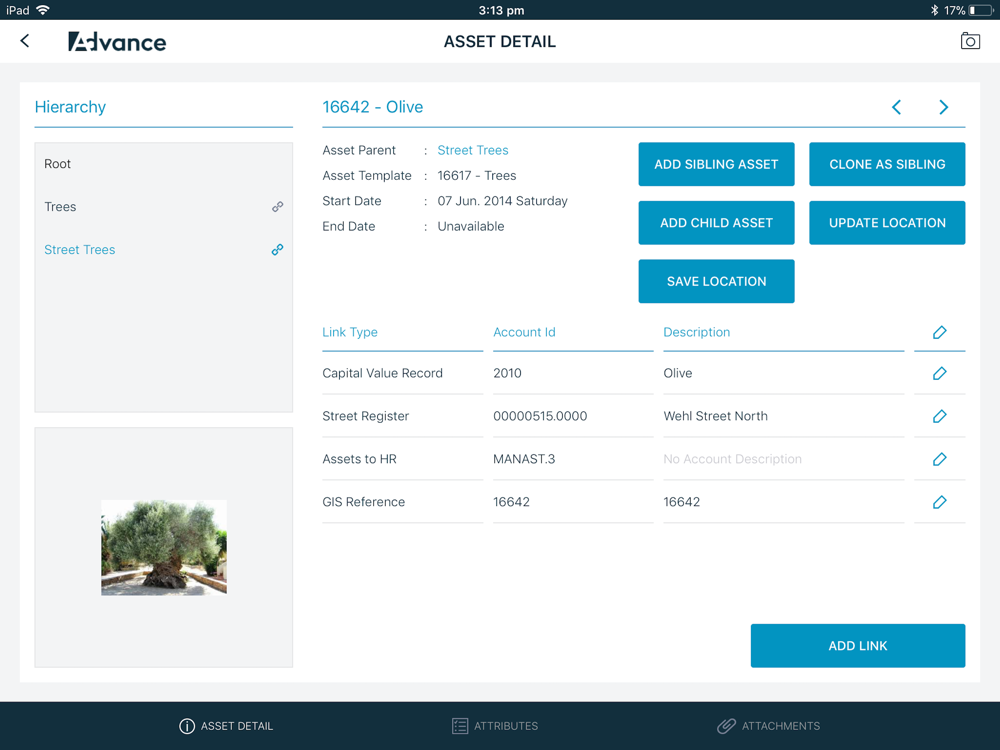Go to previous asset chevron
Image resolution: width=1000 pixels, height=750 pixels.
coord(896,107)
